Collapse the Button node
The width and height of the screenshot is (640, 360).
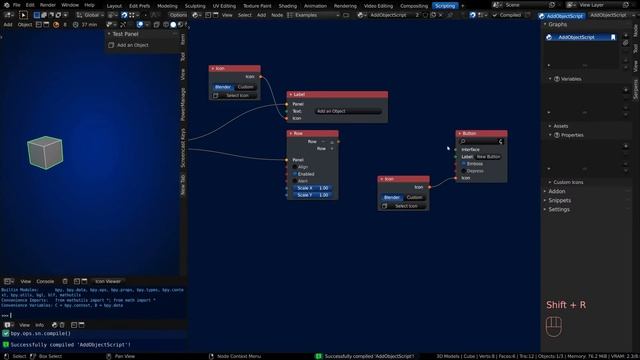(x=460, y=133)
